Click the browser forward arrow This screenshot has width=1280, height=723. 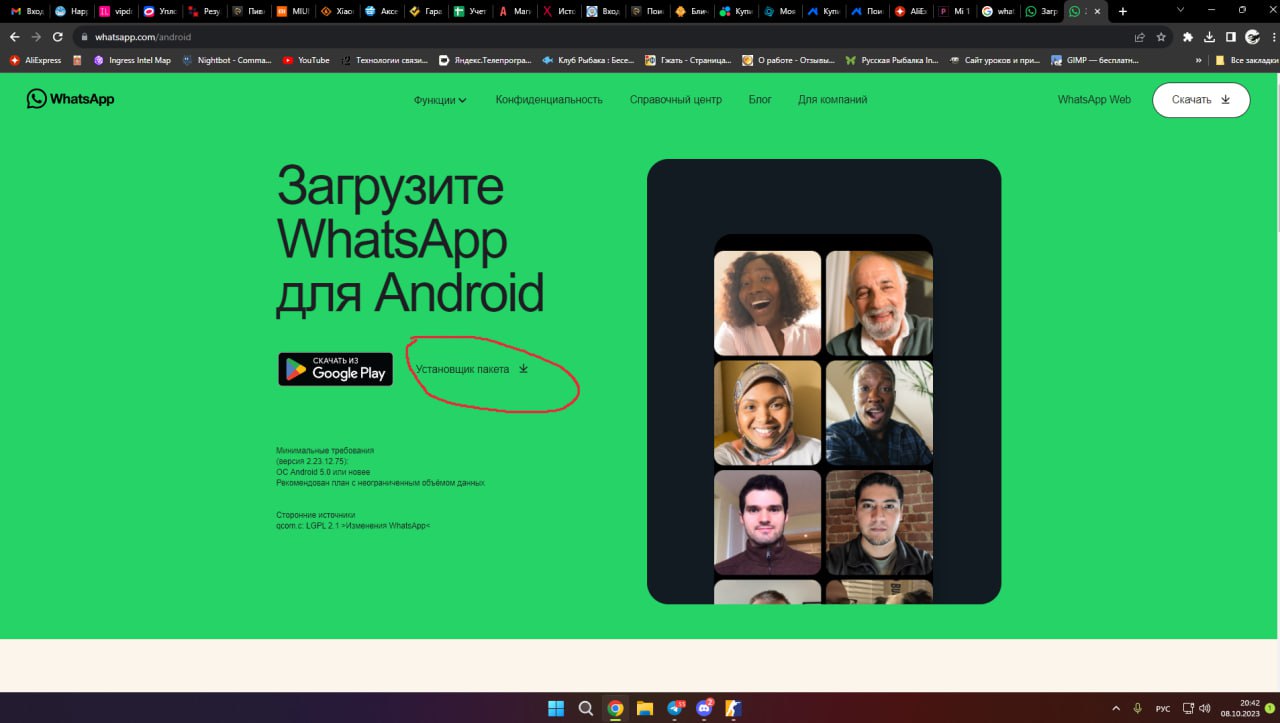[36, 37]
